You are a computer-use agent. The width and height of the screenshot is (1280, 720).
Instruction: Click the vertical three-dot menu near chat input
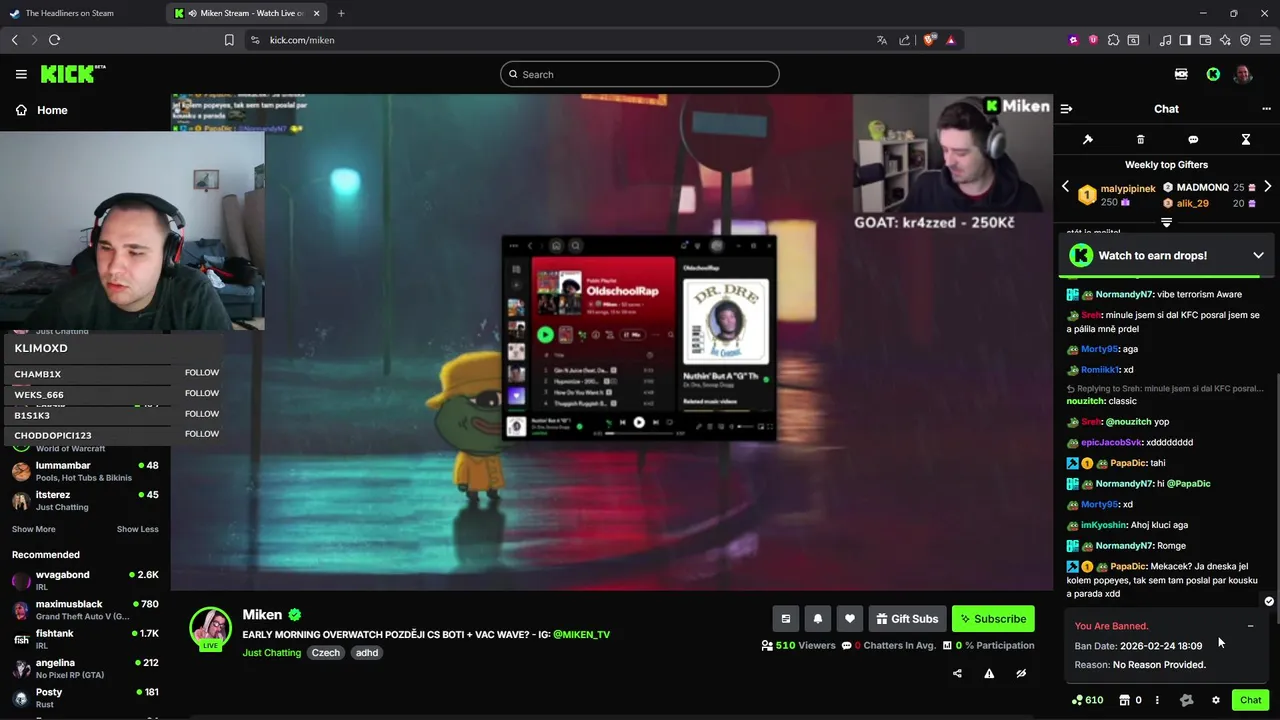click(x=1157, y=700)
